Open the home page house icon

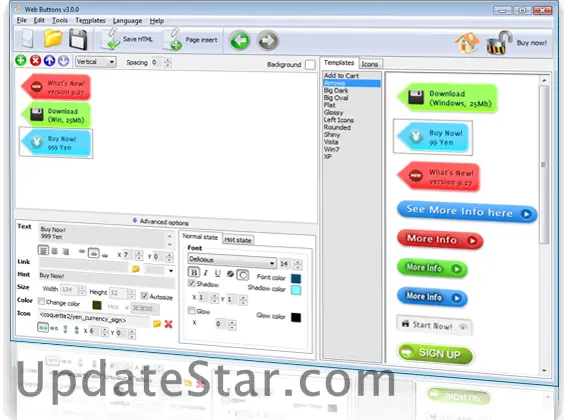[467, 43]
